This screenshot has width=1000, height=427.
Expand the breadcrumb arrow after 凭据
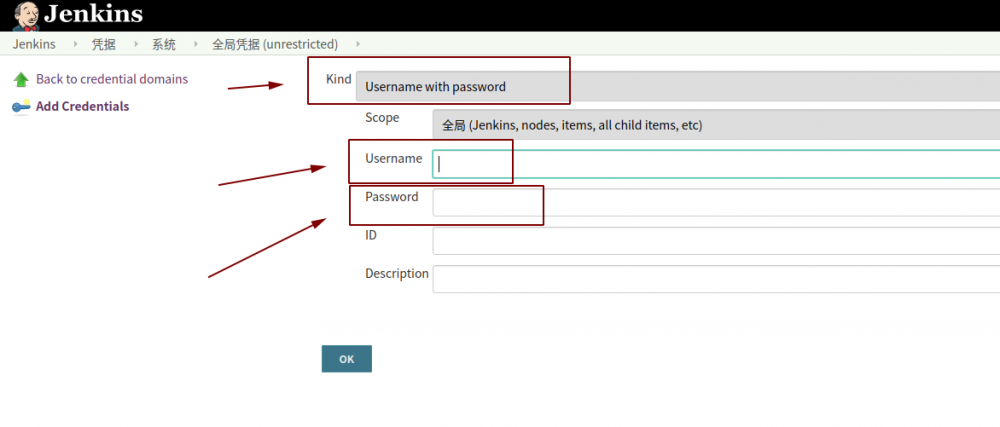pos(135,44)
